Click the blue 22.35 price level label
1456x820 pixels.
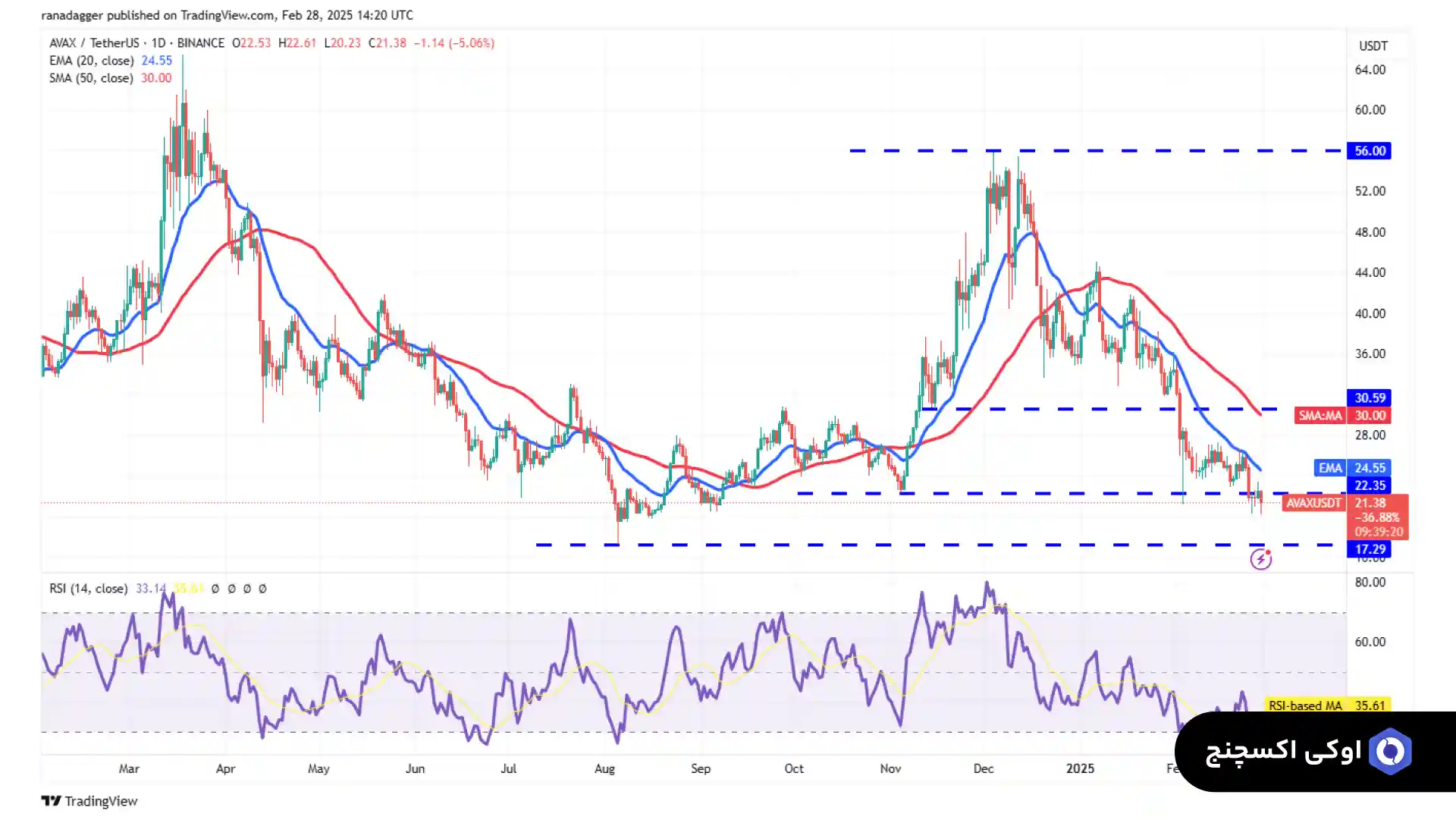coord(1370,485)
